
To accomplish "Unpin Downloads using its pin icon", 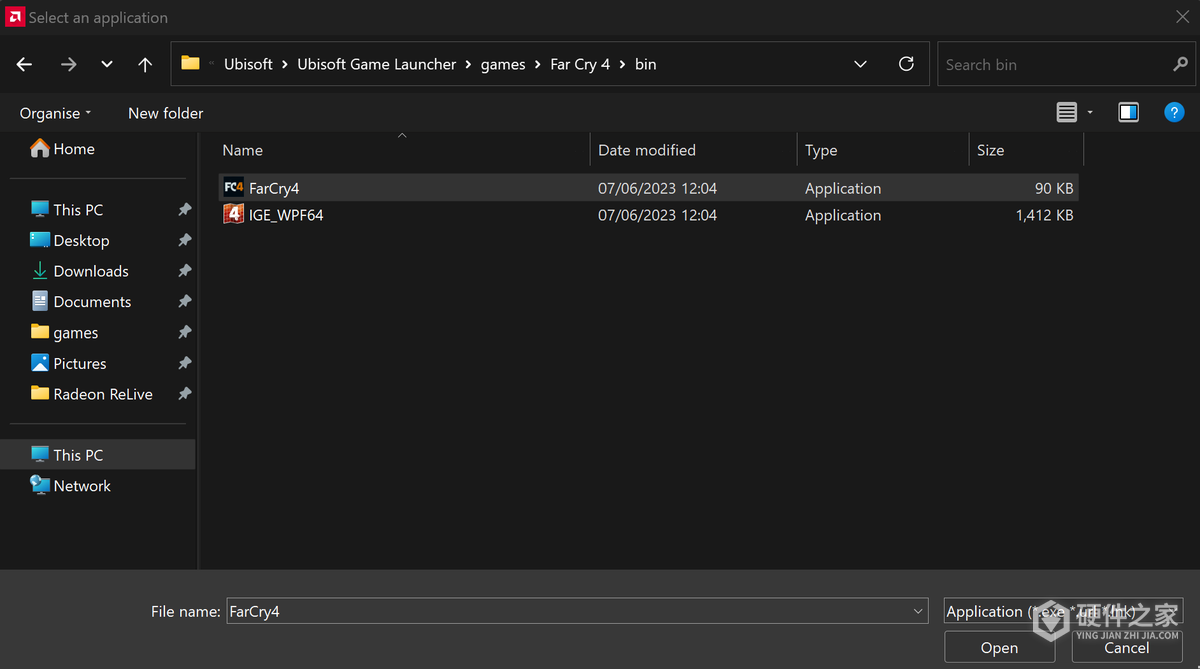I will 184,271.
